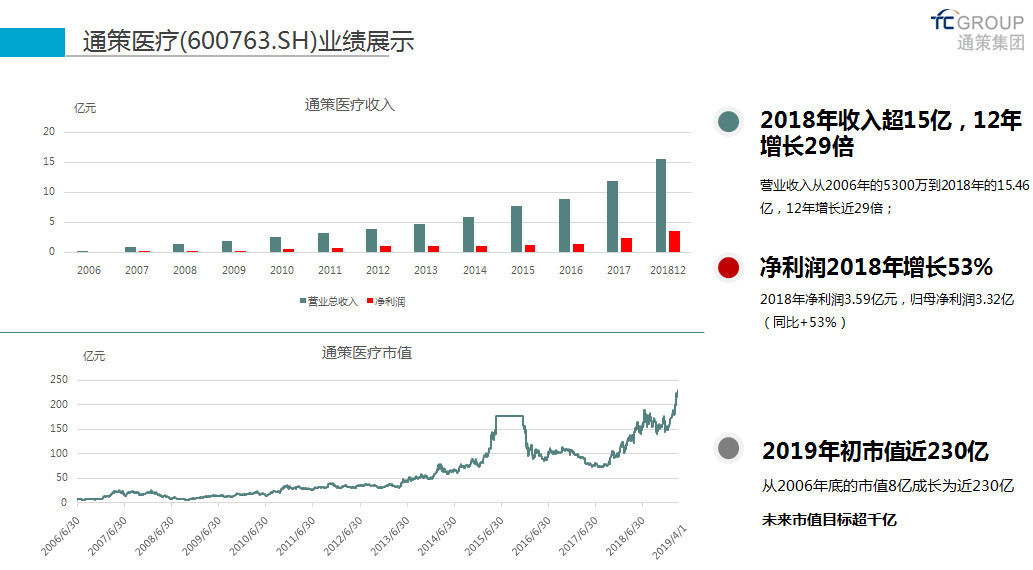
Task: Select the 2006 x-axis label
Action: [x=89, y=270]
